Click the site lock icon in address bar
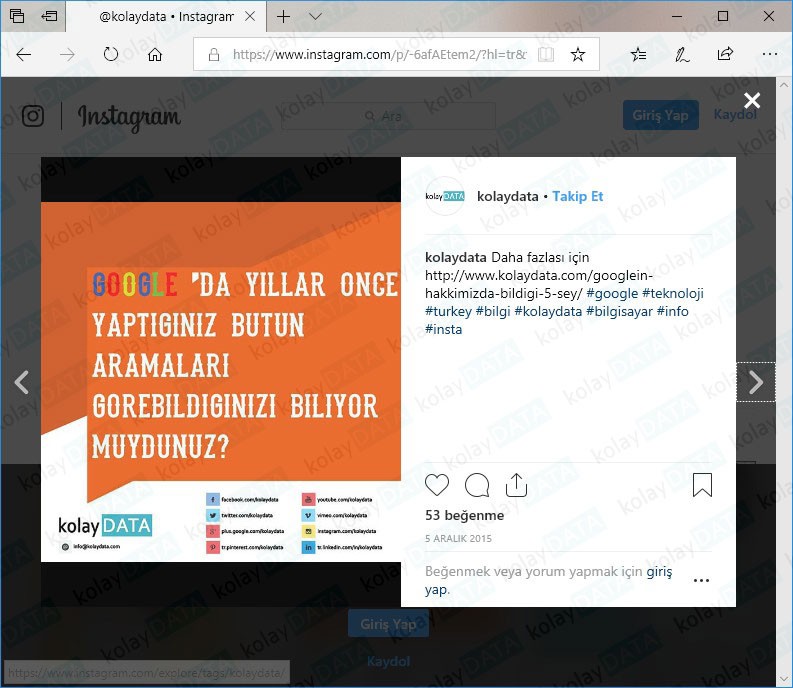This screenshot has width=793, height=688. pos(214,54)
